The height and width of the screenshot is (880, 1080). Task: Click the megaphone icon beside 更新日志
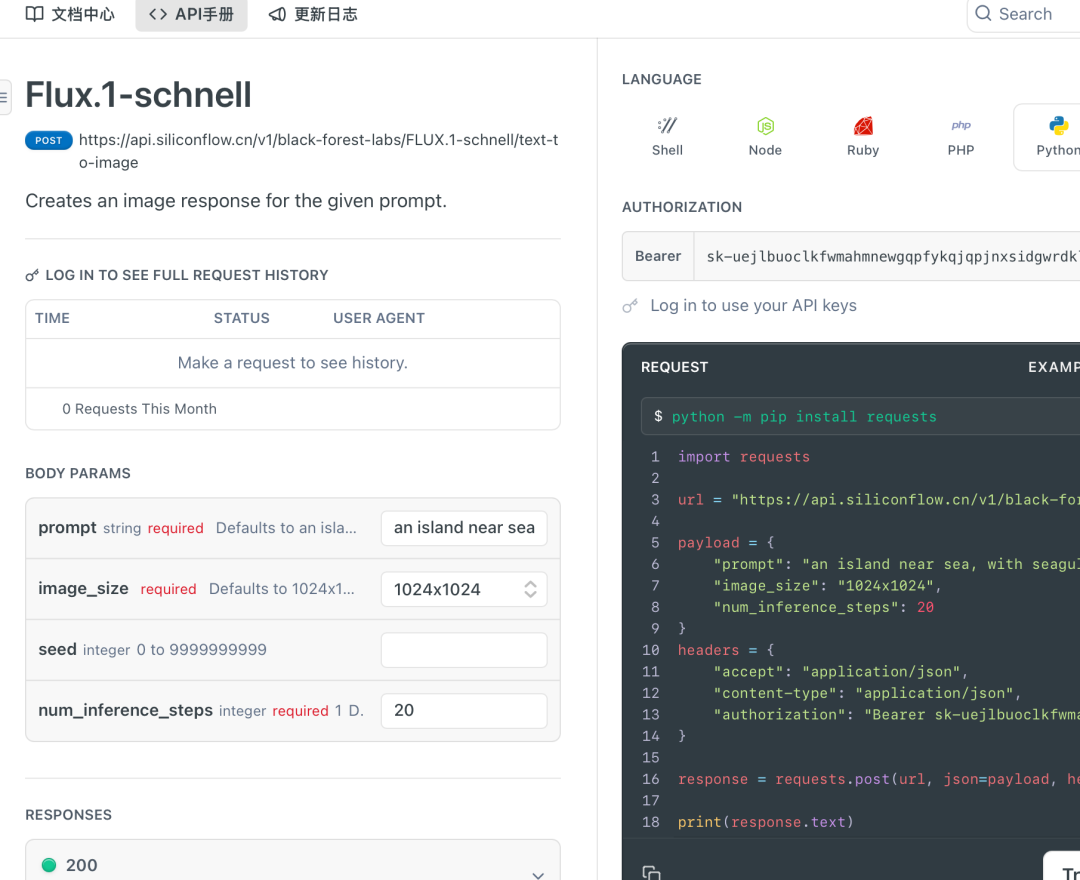click(x=277, y=14)
